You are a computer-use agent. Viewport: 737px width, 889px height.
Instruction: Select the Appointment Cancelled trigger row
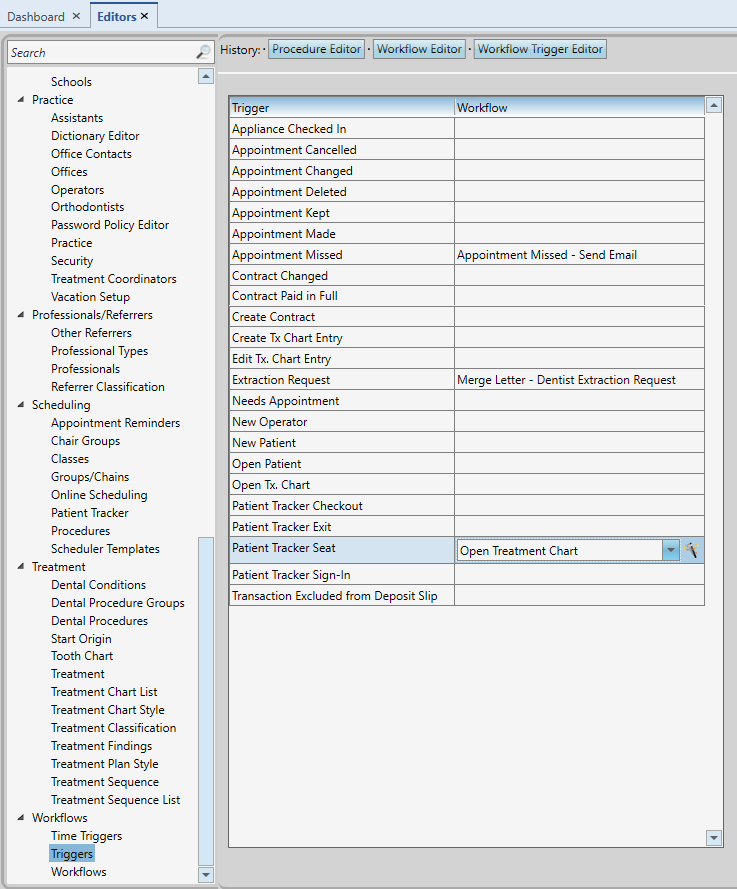point(467,150)
